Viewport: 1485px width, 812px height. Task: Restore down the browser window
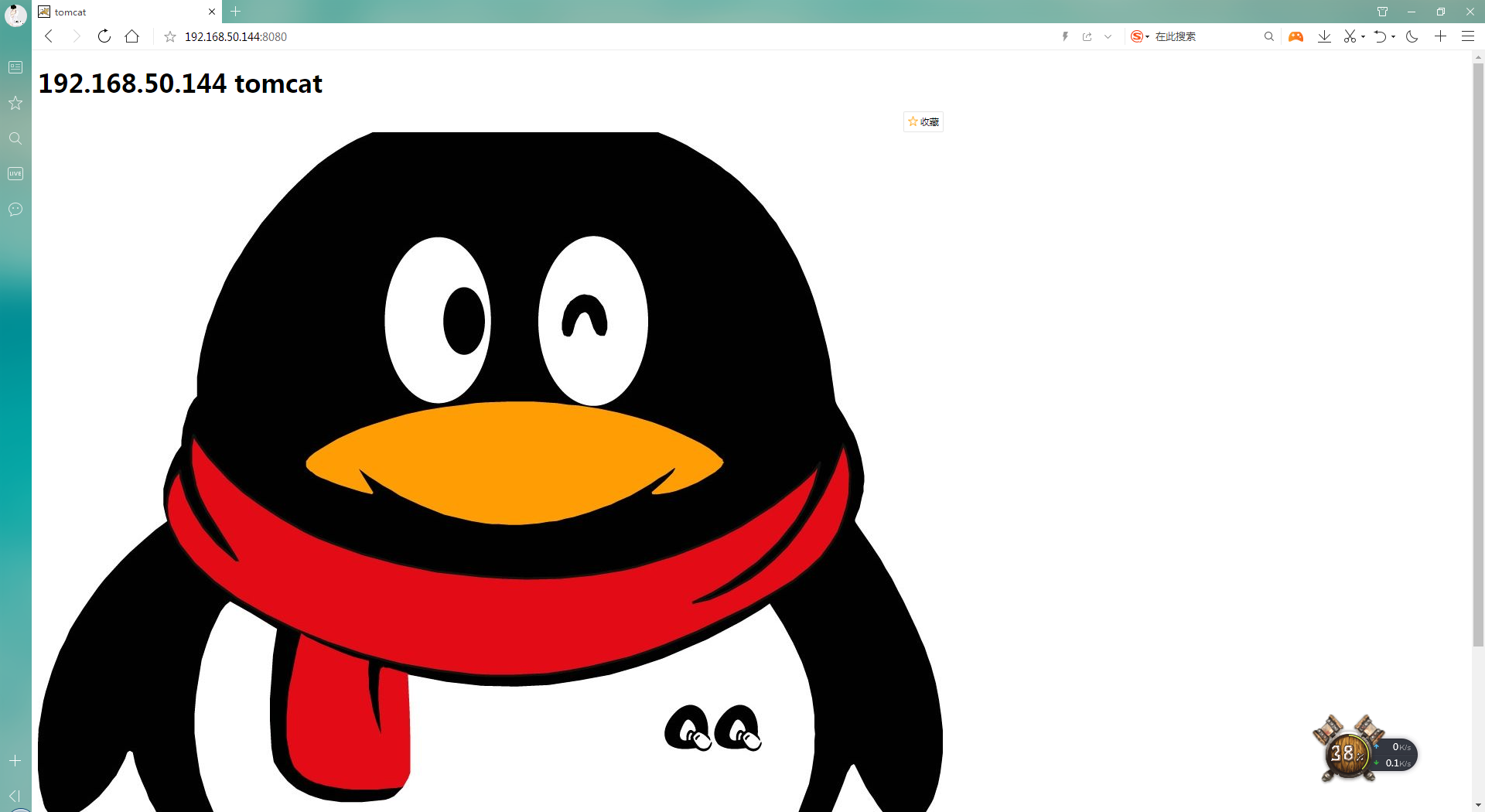pyautogui.click(x=1440, y=12)
